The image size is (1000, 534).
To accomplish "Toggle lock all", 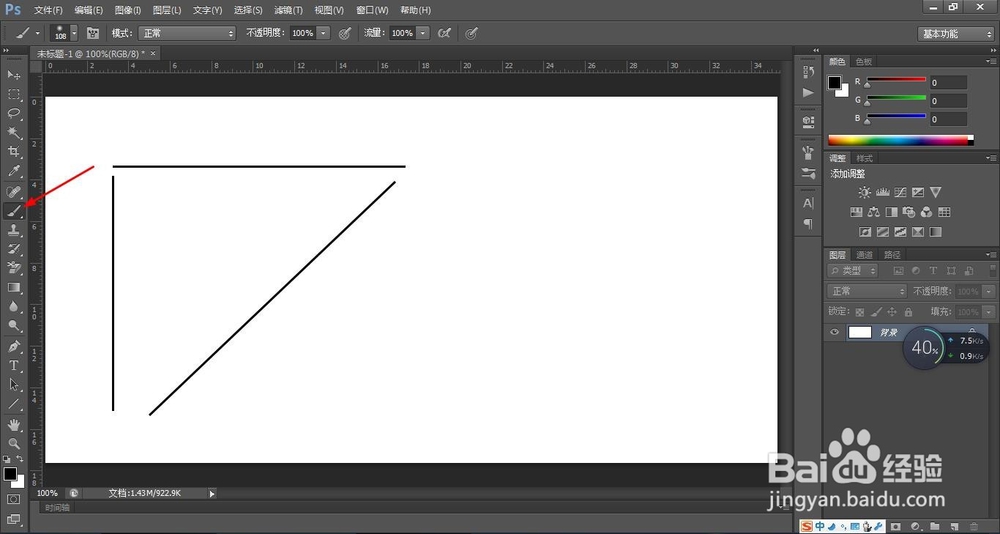I will 908,312.
